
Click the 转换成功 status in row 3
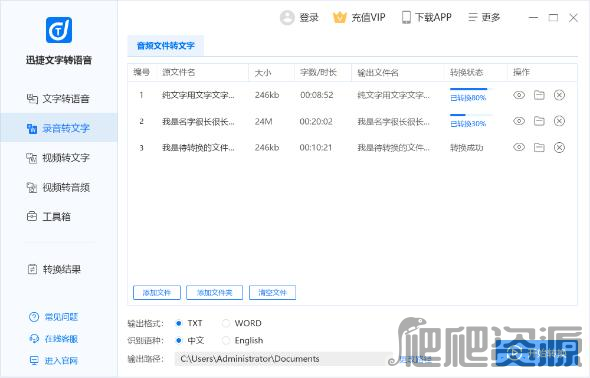click(466, 148)
